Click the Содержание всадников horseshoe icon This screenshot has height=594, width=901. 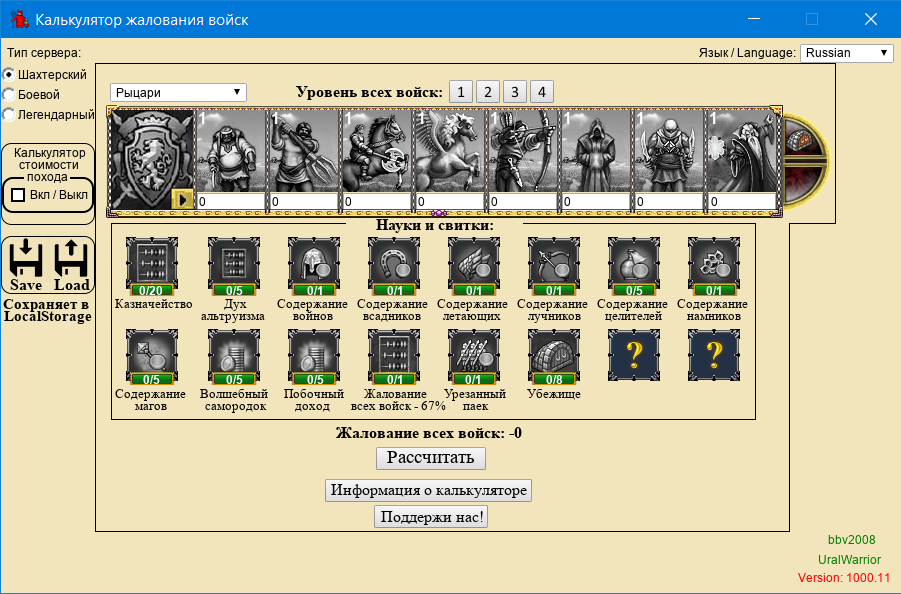[392, 264]
